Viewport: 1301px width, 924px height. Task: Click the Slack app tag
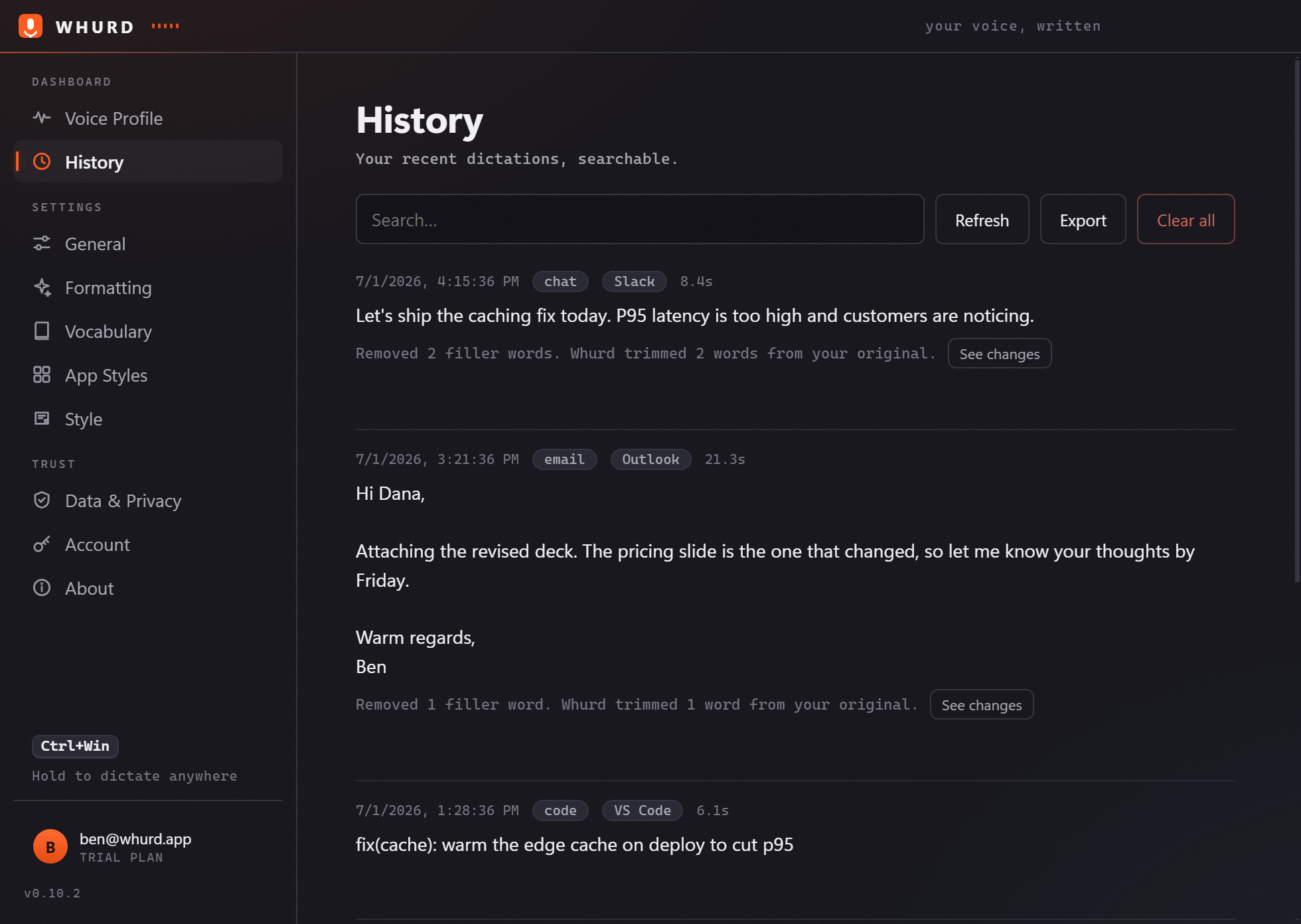pyautogui.click(x=634, y=281)
